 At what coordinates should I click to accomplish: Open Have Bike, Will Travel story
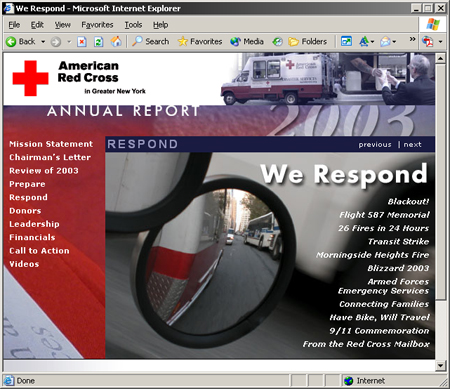[379, 317]
